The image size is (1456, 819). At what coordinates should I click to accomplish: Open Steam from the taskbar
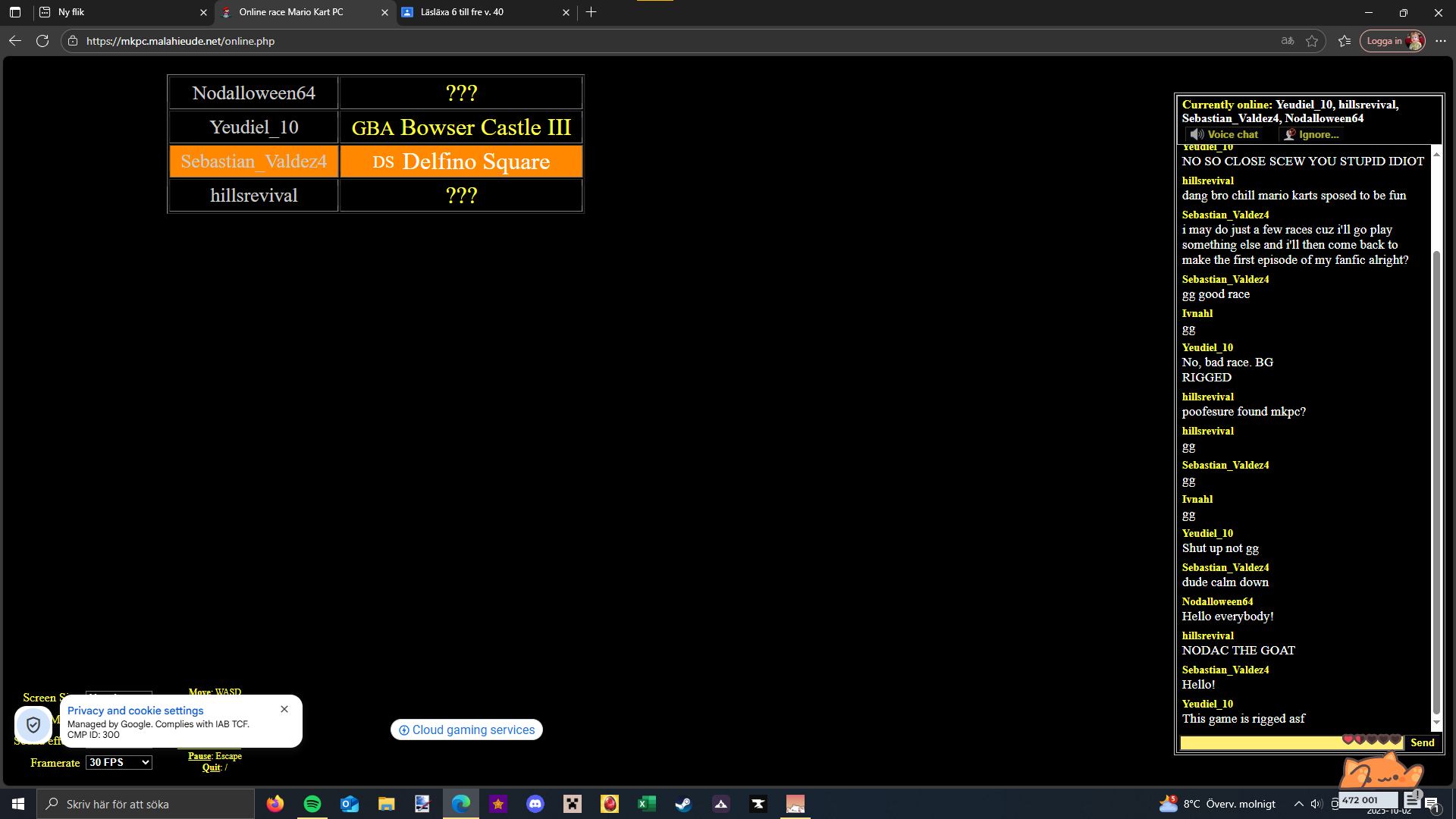(x=683, y=804)
